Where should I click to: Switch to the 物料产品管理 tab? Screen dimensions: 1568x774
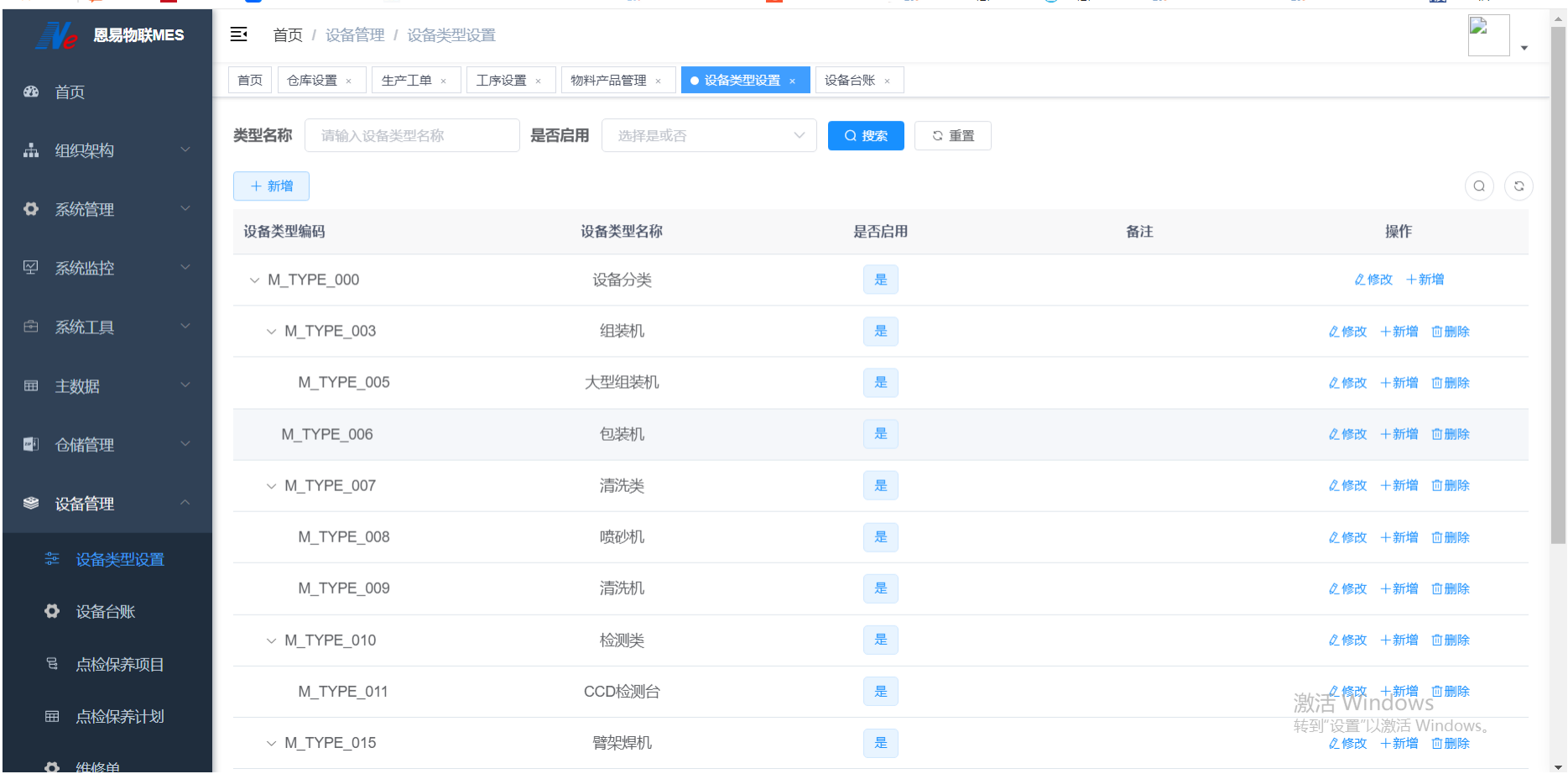607,80
